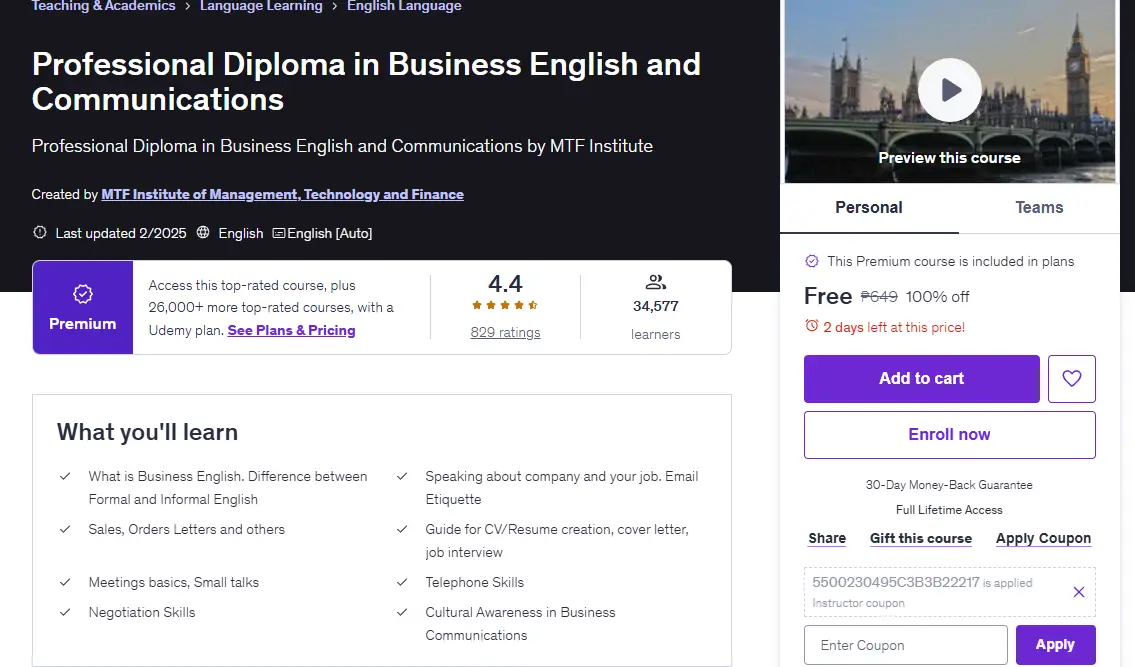Click the last updated alert icon
Screen dimensions: 1135x667
pyautogui.click(x=40, y=232)
